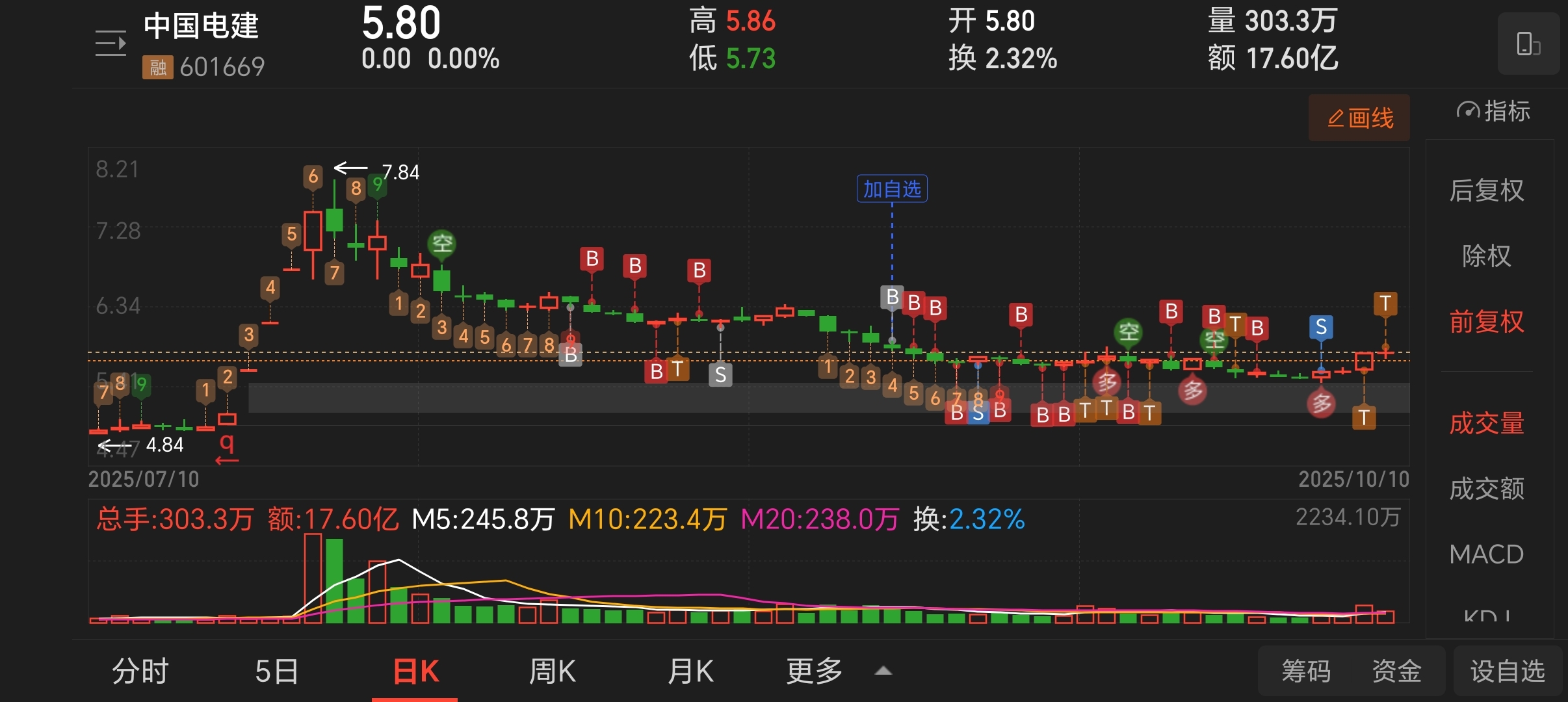Open the 指标 indicator gauge button
This screenshot has height=702, width=1568.
[x=1493, y=111]
